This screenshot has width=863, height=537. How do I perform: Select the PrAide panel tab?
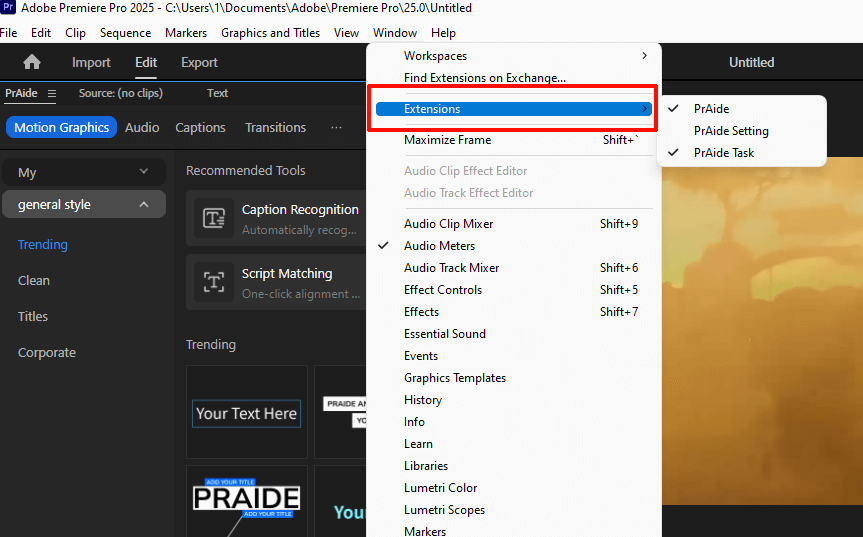click(x=21, y=93)
